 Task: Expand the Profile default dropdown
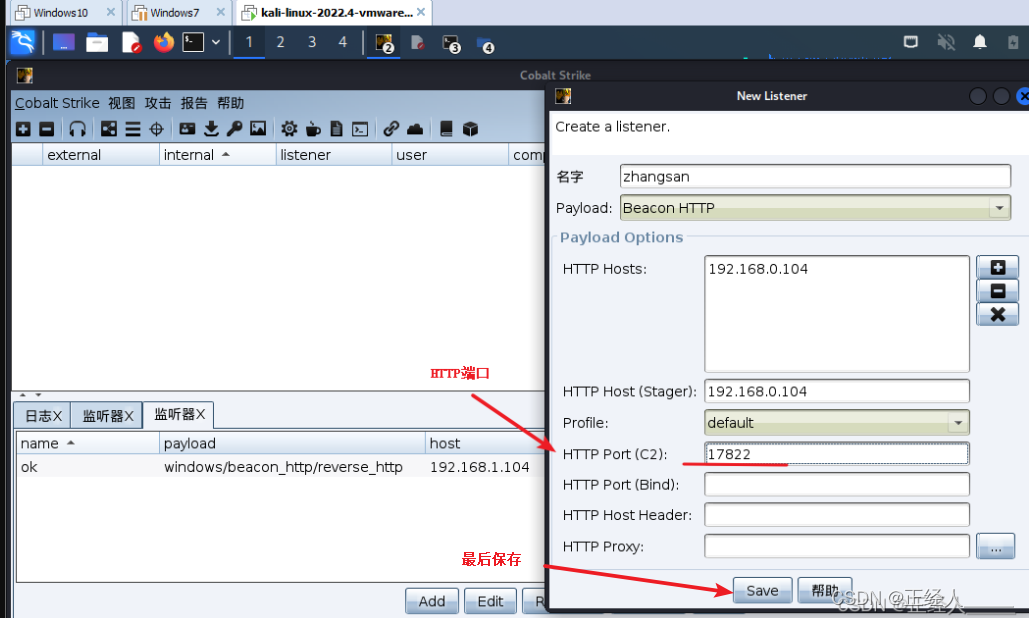957,423
